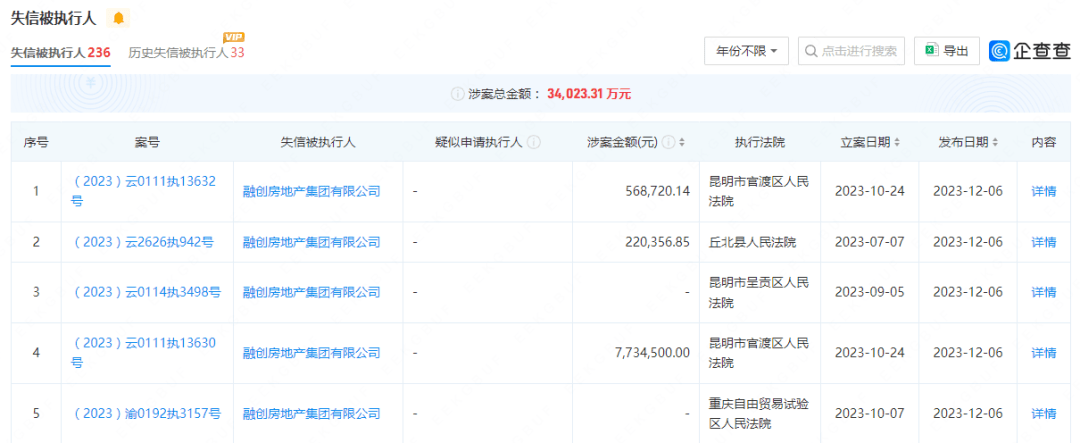Click court 重庆自由贸易试验区人民法院
Image resolution: width=1080 pixels, height=443 pixels.
tap(758, 413)
